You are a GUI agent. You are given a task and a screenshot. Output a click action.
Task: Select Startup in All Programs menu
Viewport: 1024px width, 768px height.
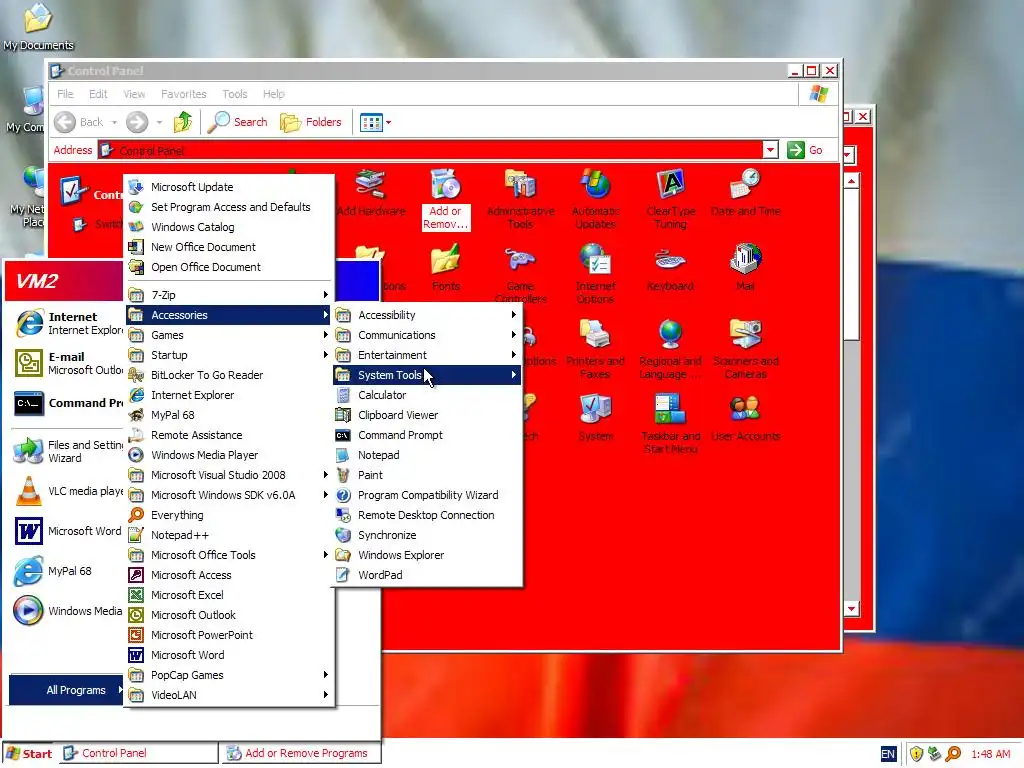(229, 355)
